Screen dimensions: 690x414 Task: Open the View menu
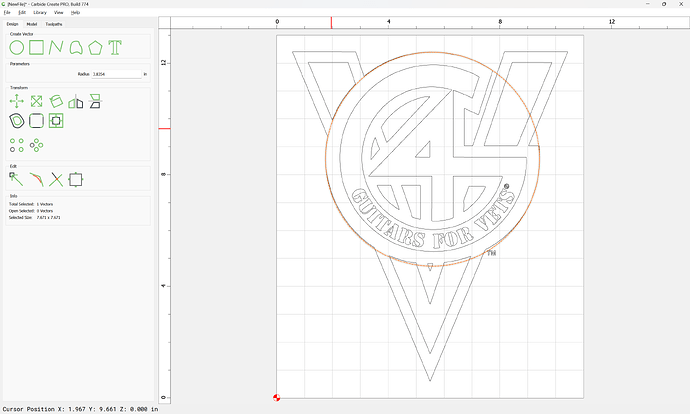point(59,12)
